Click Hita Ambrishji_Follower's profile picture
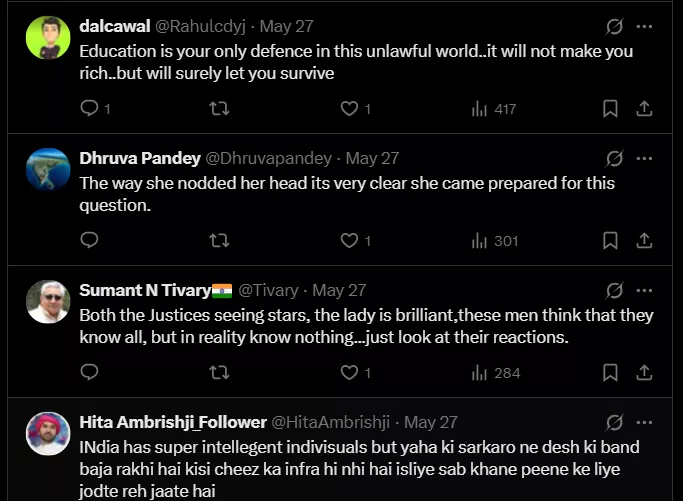The width and height of the screenshot is (683, 501). (48, 432)
